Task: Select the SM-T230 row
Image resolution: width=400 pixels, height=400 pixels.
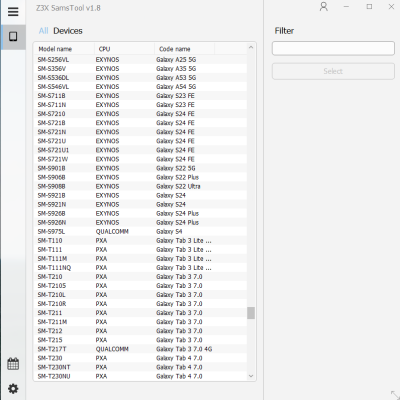Action: [140, 358]
